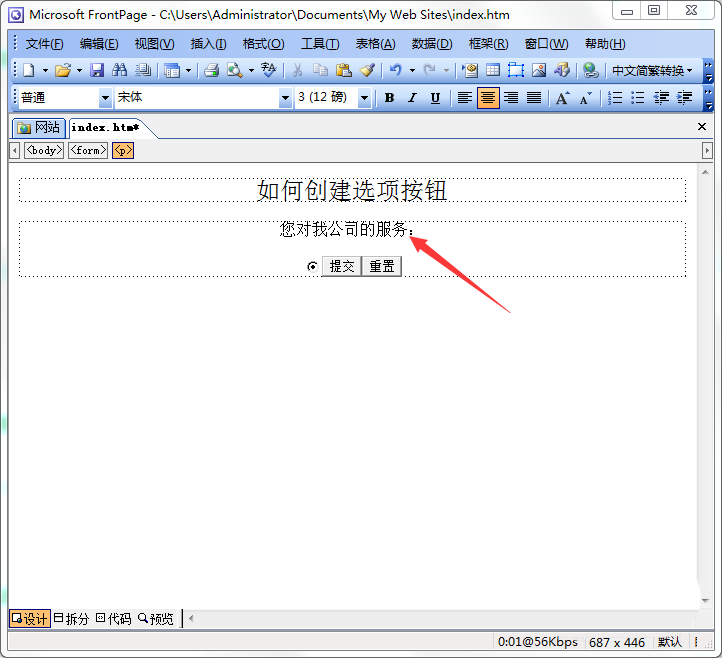Open the 插入(I) menu
Image resolution: width=722 pixels, height=658 pixels.
[x=209, y=44]
